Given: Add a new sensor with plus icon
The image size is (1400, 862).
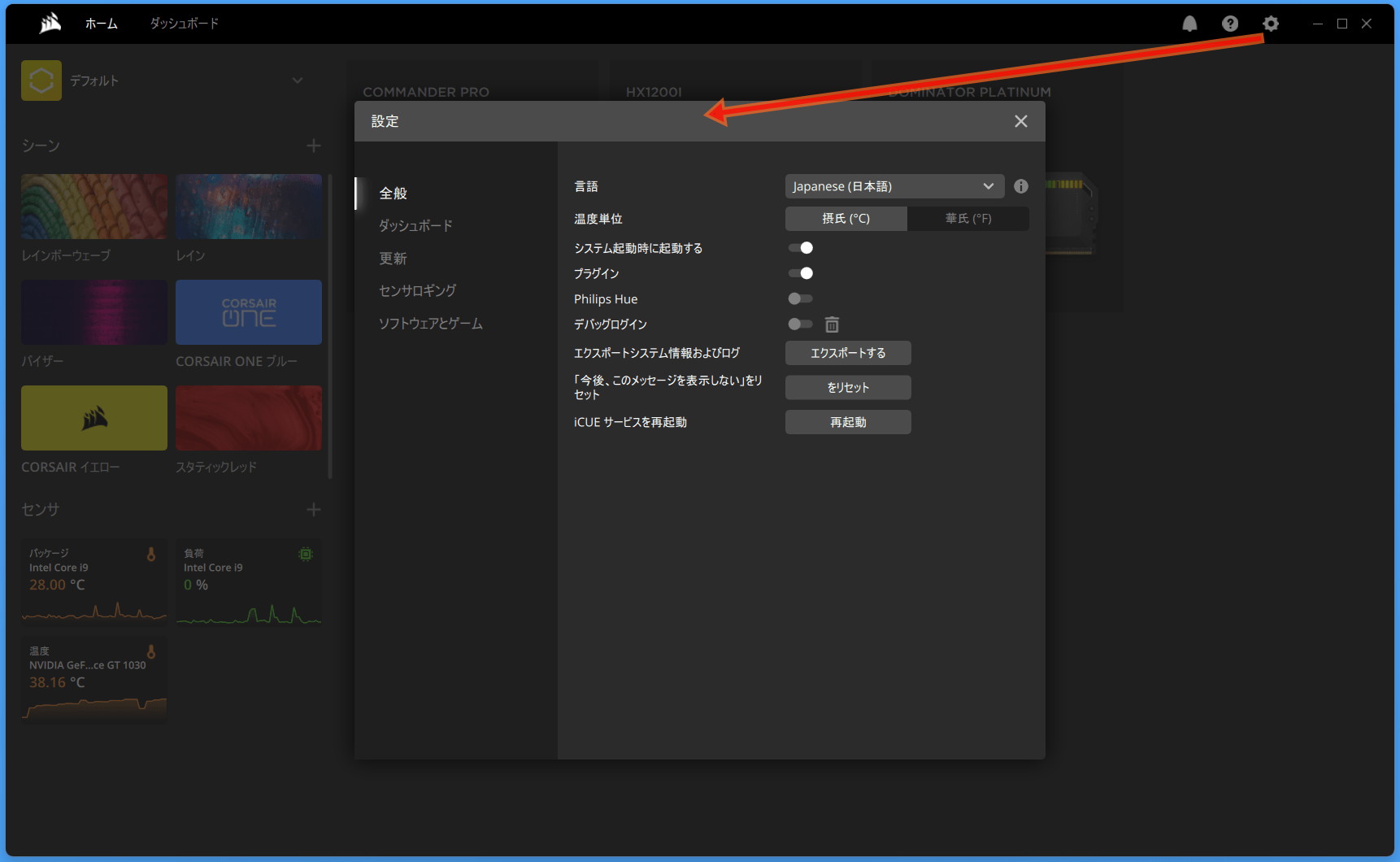Looking at the screenshot, I should click(314, 510).
